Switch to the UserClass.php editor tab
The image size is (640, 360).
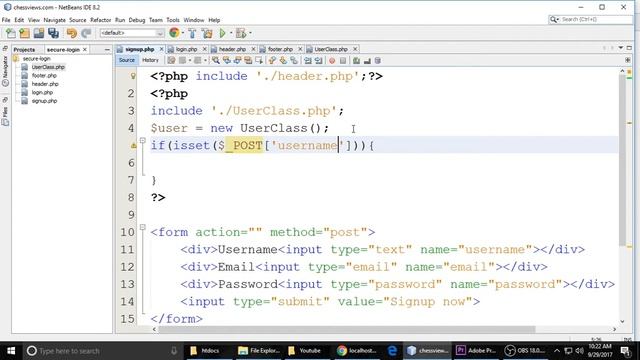pyautogui.click(x=331, y=49)
